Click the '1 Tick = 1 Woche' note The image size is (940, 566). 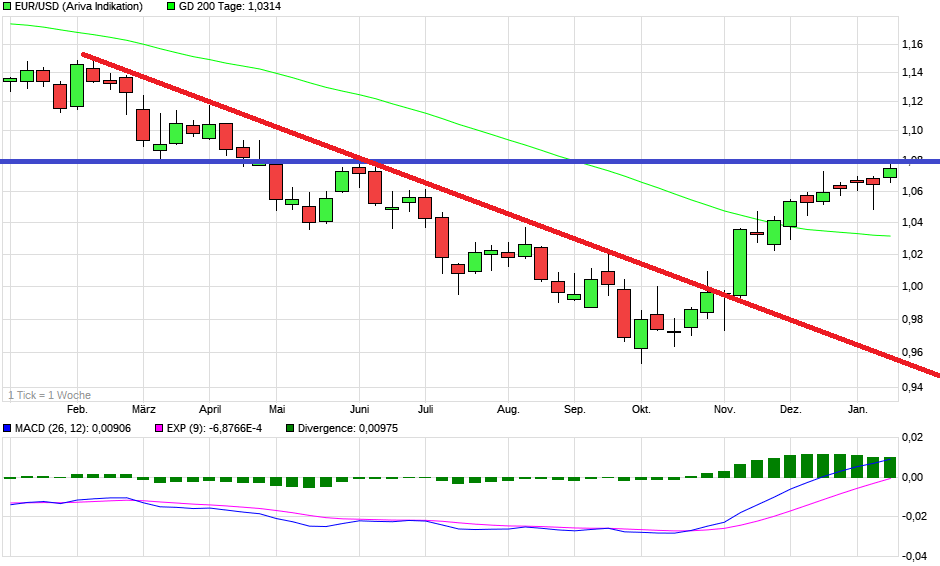pyautogui.click(x=49, y=395)
